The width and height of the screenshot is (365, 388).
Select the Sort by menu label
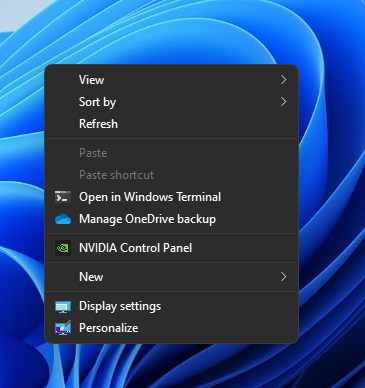pos(97,102)
